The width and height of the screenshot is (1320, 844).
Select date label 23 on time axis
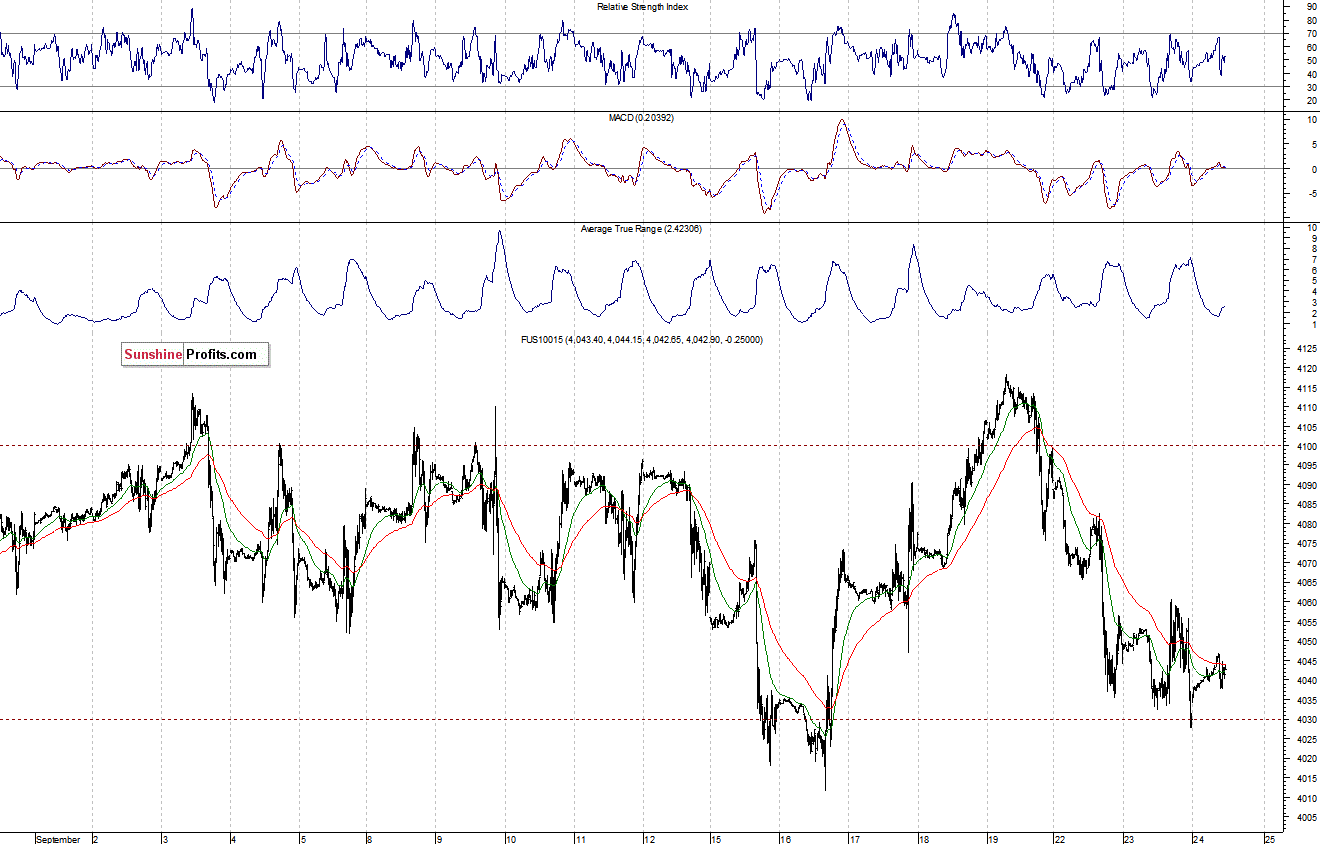click(1128, 839)
